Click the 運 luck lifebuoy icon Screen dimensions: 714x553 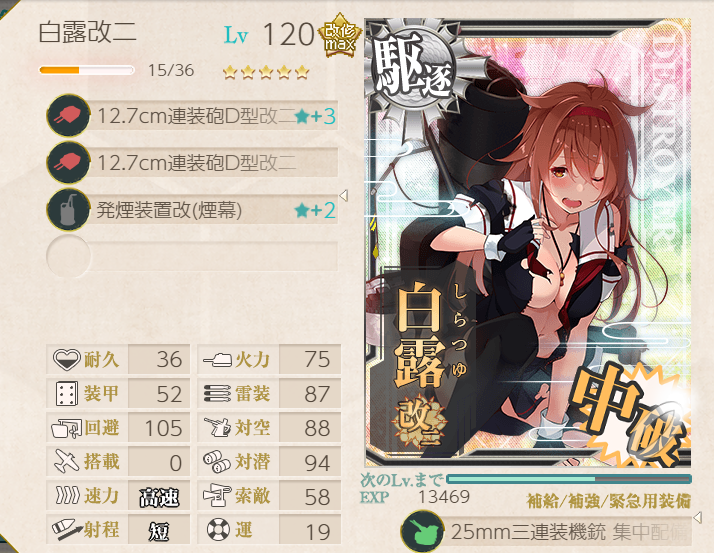(218, 530)
